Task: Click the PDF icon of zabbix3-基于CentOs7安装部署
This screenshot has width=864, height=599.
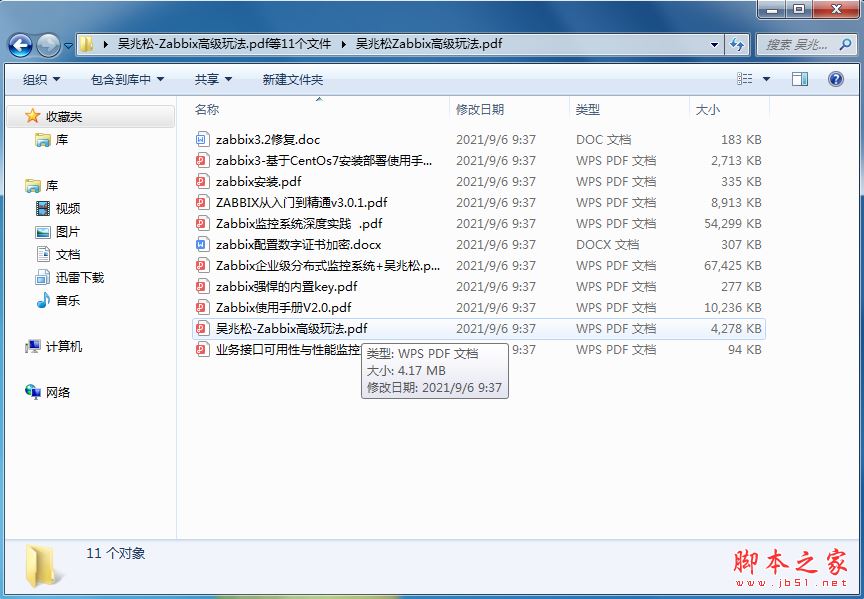Action: pyautogui.click(x=202, y=160)
